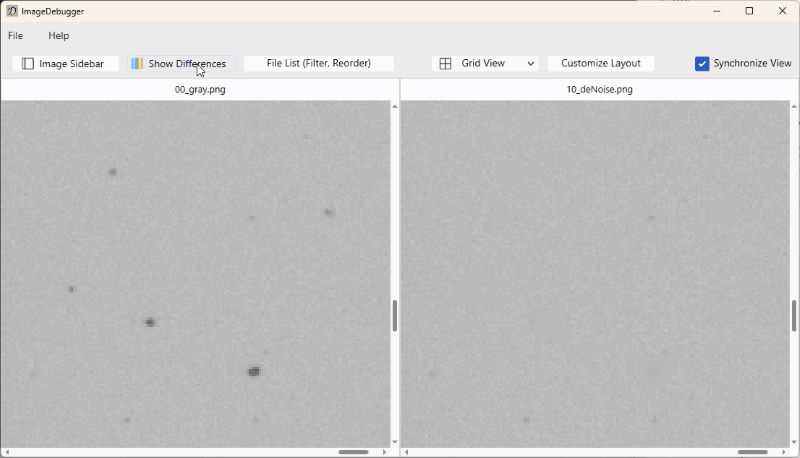Click the down arrow of 10_deNoise.png vertical scrollbar

tap(795, 441)
